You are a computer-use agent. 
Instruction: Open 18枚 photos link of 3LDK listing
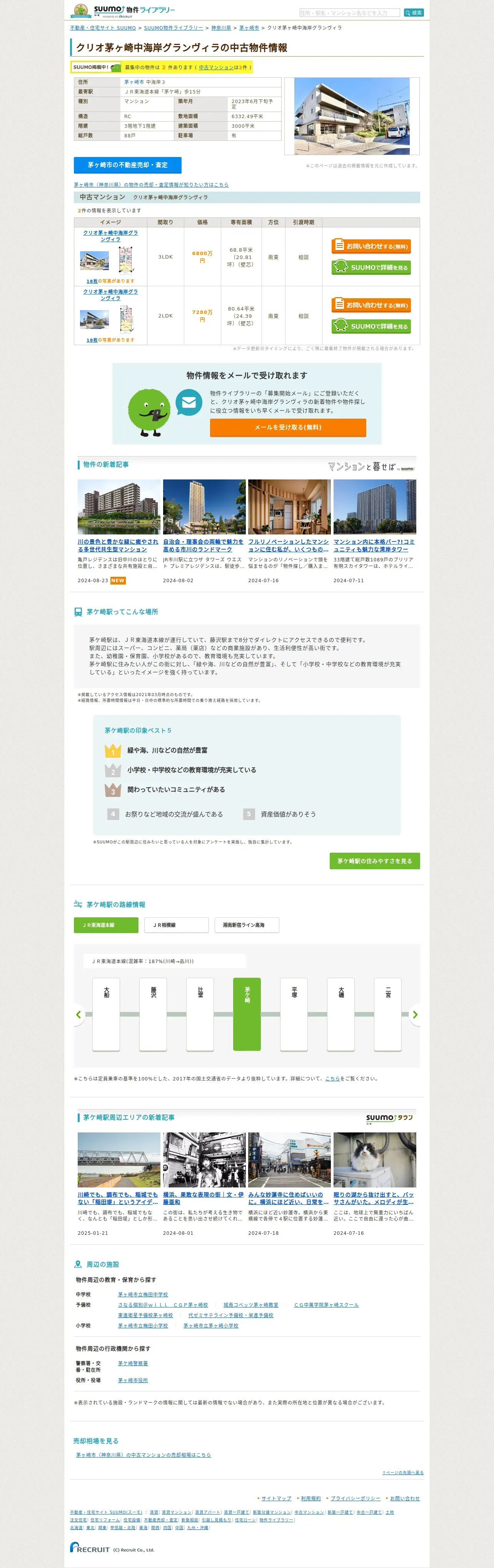click(x=92, y=281)
